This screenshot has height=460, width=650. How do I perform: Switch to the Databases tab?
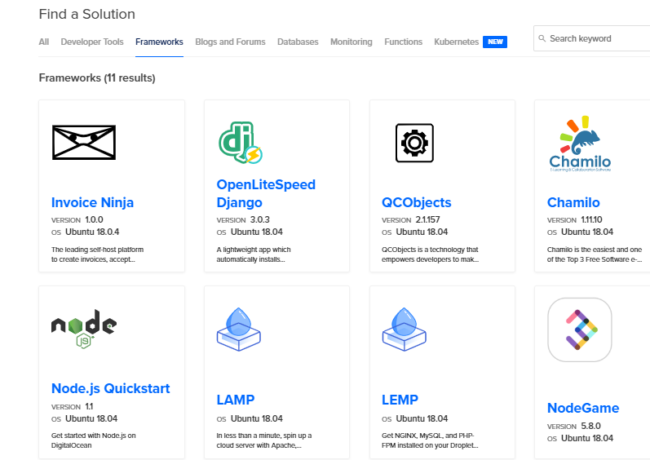tap(298, 42)
